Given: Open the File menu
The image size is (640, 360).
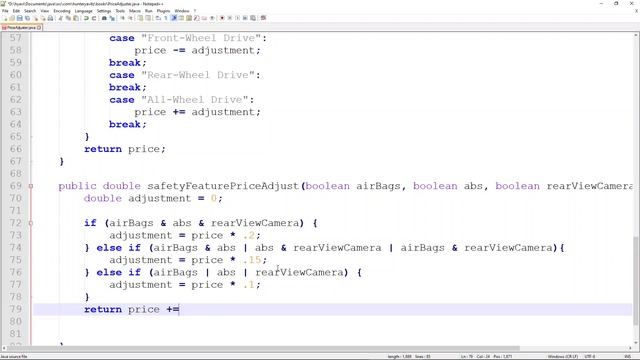Looking at the screenshot, I should pyautogui.click(x=5, y=11).
